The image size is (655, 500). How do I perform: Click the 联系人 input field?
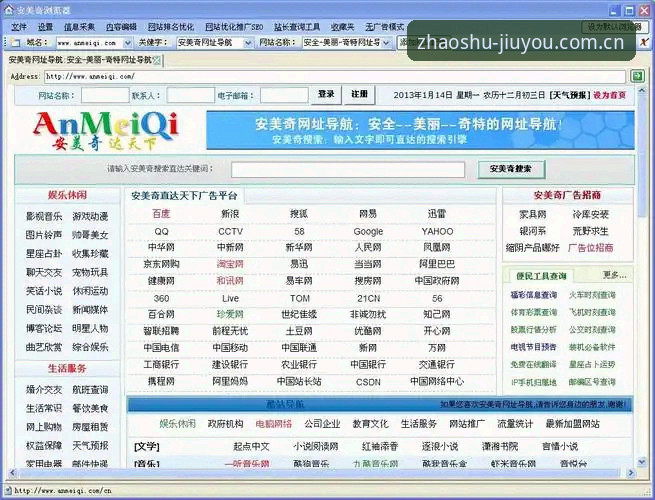tap(190, 95)
